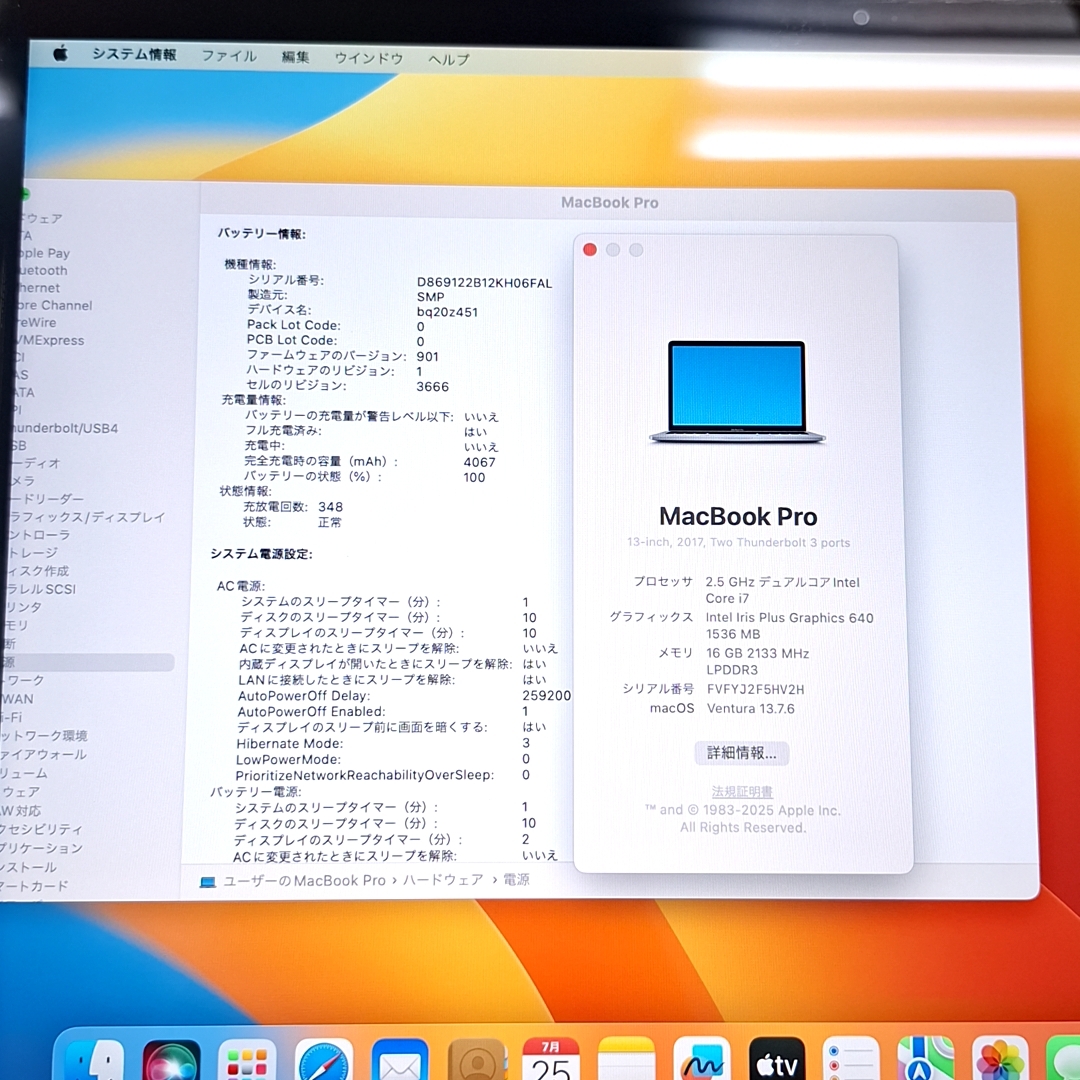Click the cell revision value 3666
The width and height of the screenshot is (1080, 1080).
point(433,386)
